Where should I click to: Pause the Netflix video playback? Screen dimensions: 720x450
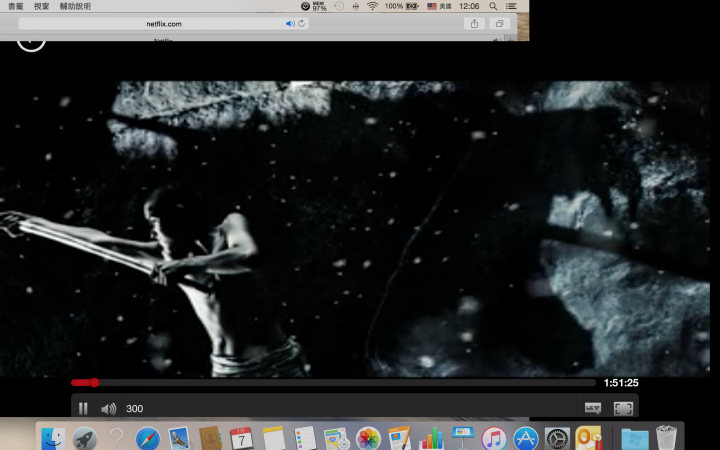[x=83, y=408]
